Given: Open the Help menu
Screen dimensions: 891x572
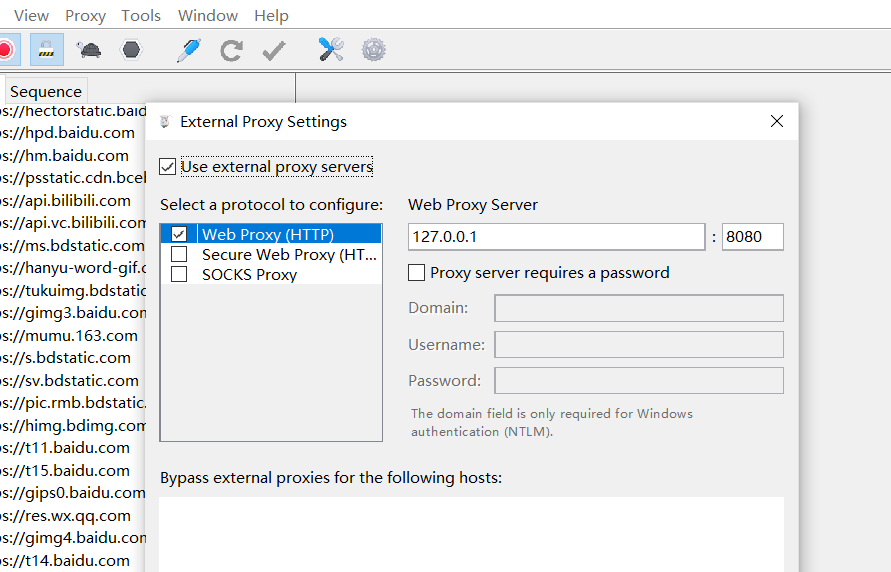Looking at the screenshot, I should tap(271, 15).
